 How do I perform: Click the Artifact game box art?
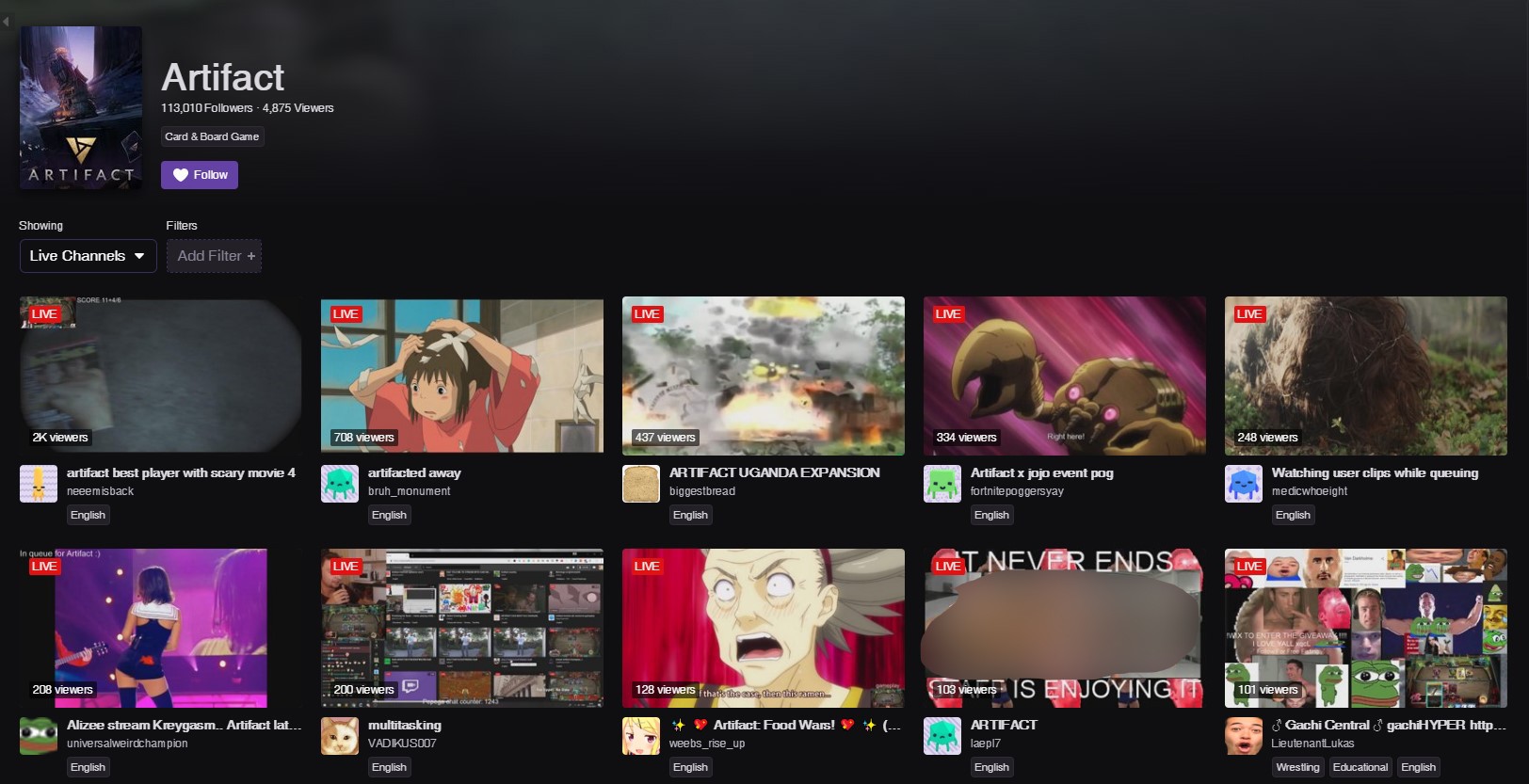tap(81, 107)
